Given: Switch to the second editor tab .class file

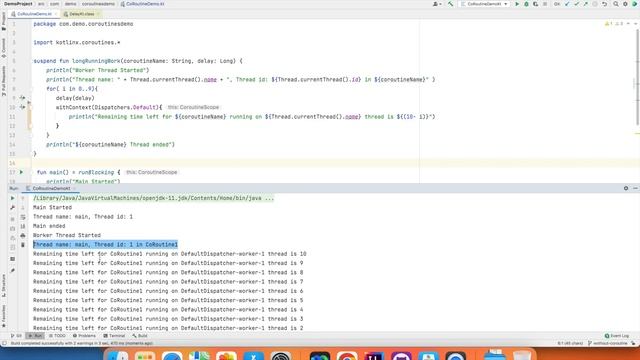Looking at the screenshot, I should click(x=81, y=14).
